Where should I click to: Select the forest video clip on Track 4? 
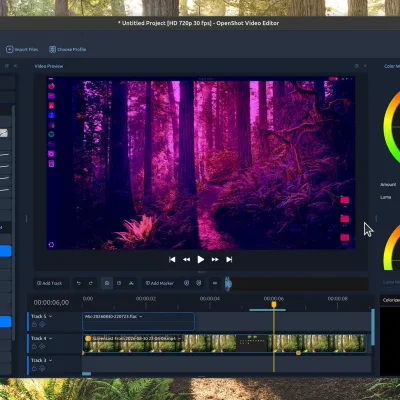(x=224, y=343)
